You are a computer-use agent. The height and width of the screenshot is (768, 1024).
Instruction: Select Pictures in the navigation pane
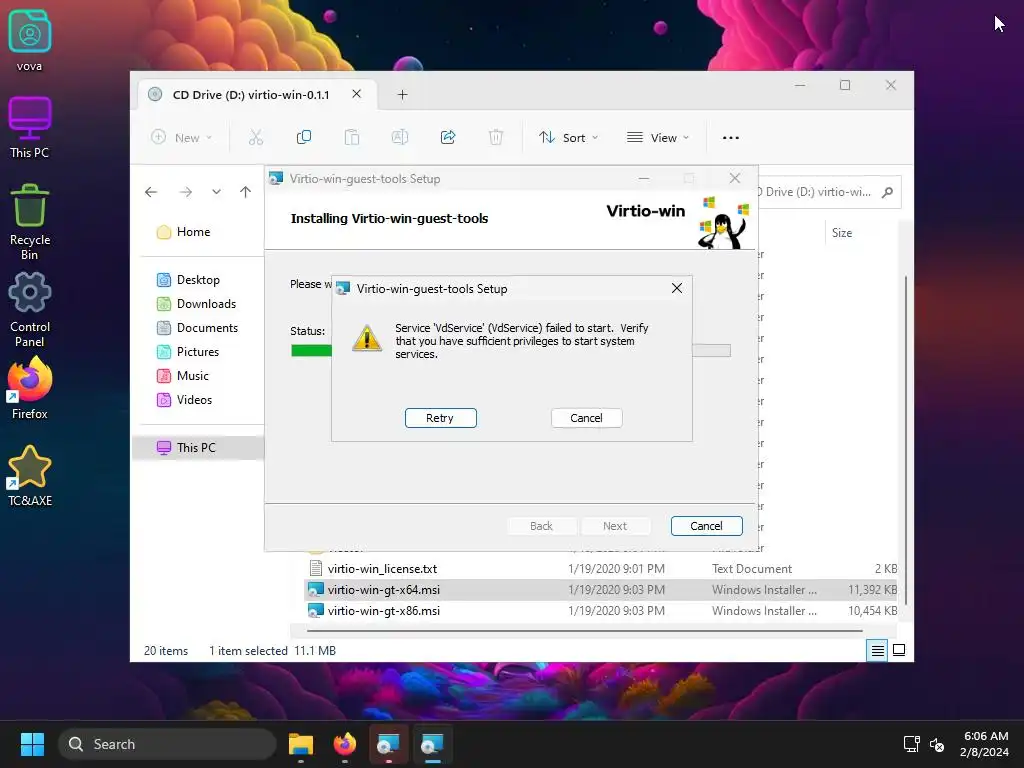(x=197, y=352)
